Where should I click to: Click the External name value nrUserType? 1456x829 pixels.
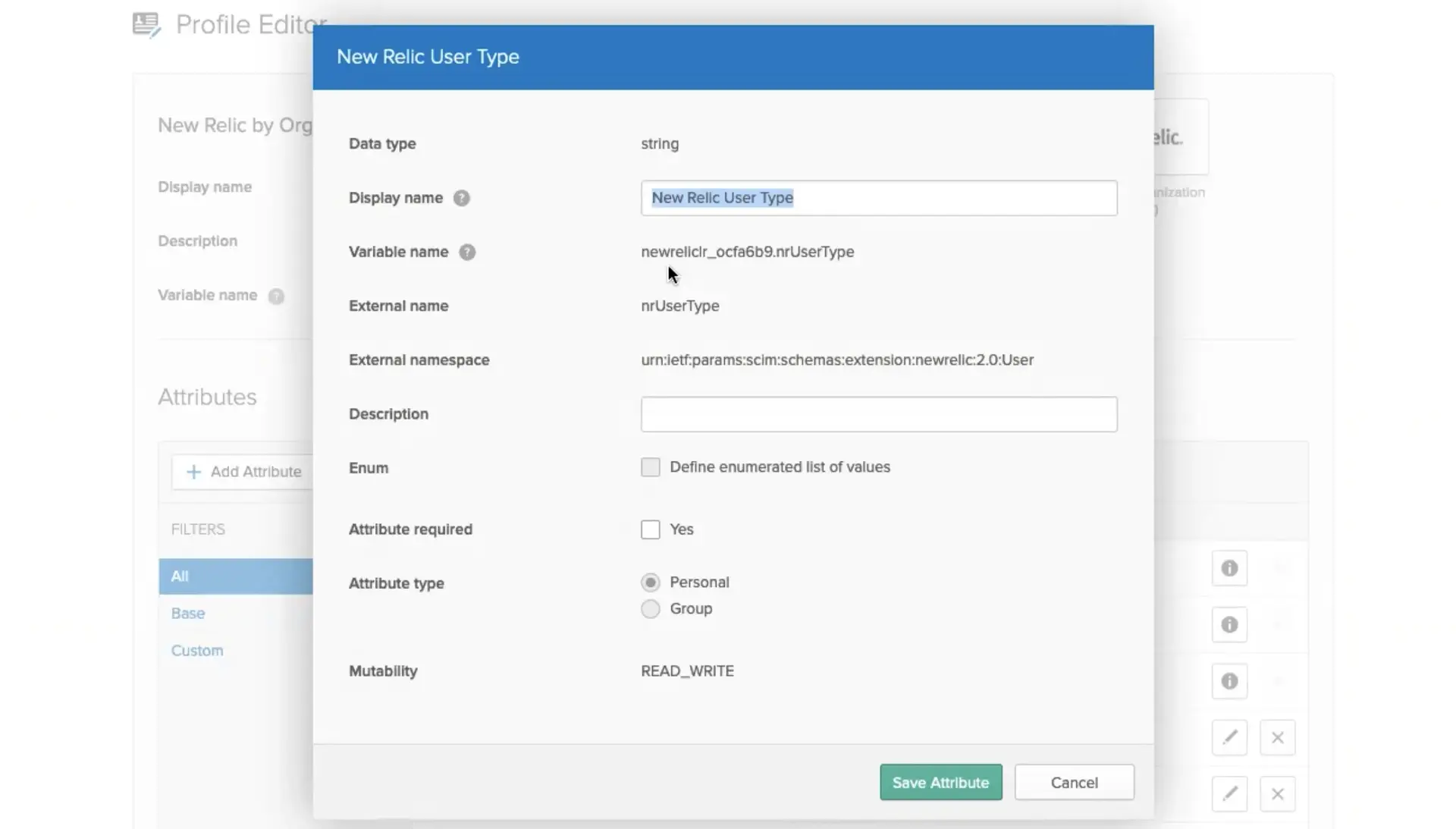pyautogui.click(x=679, y=306)
